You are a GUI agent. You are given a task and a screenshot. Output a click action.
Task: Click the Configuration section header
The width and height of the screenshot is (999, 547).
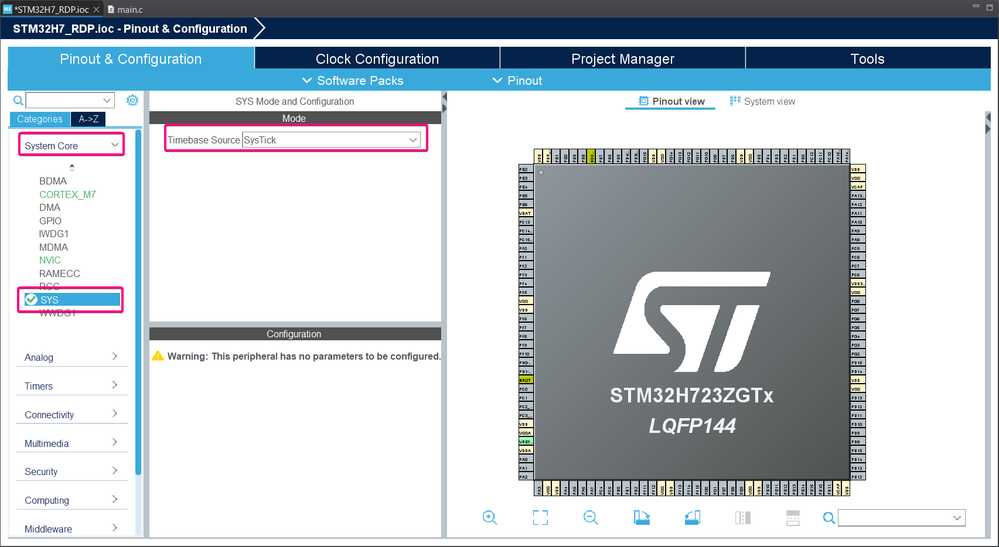(295, 334)
